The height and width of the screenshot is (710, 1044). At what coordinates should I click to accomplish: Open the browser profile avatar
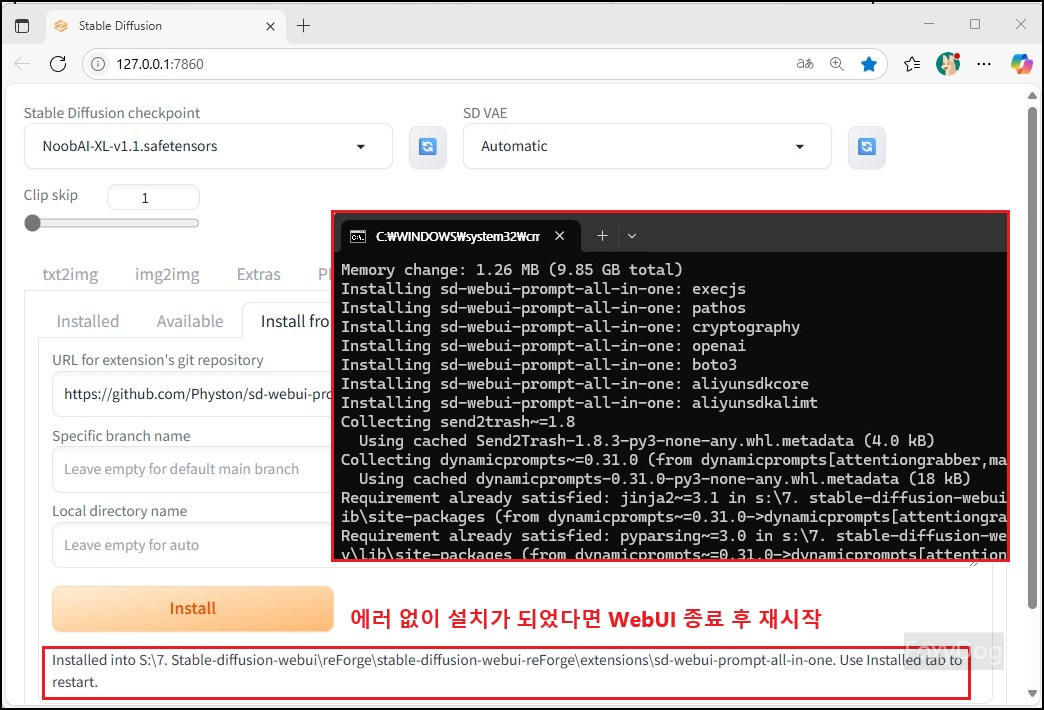tap(948, 64)
